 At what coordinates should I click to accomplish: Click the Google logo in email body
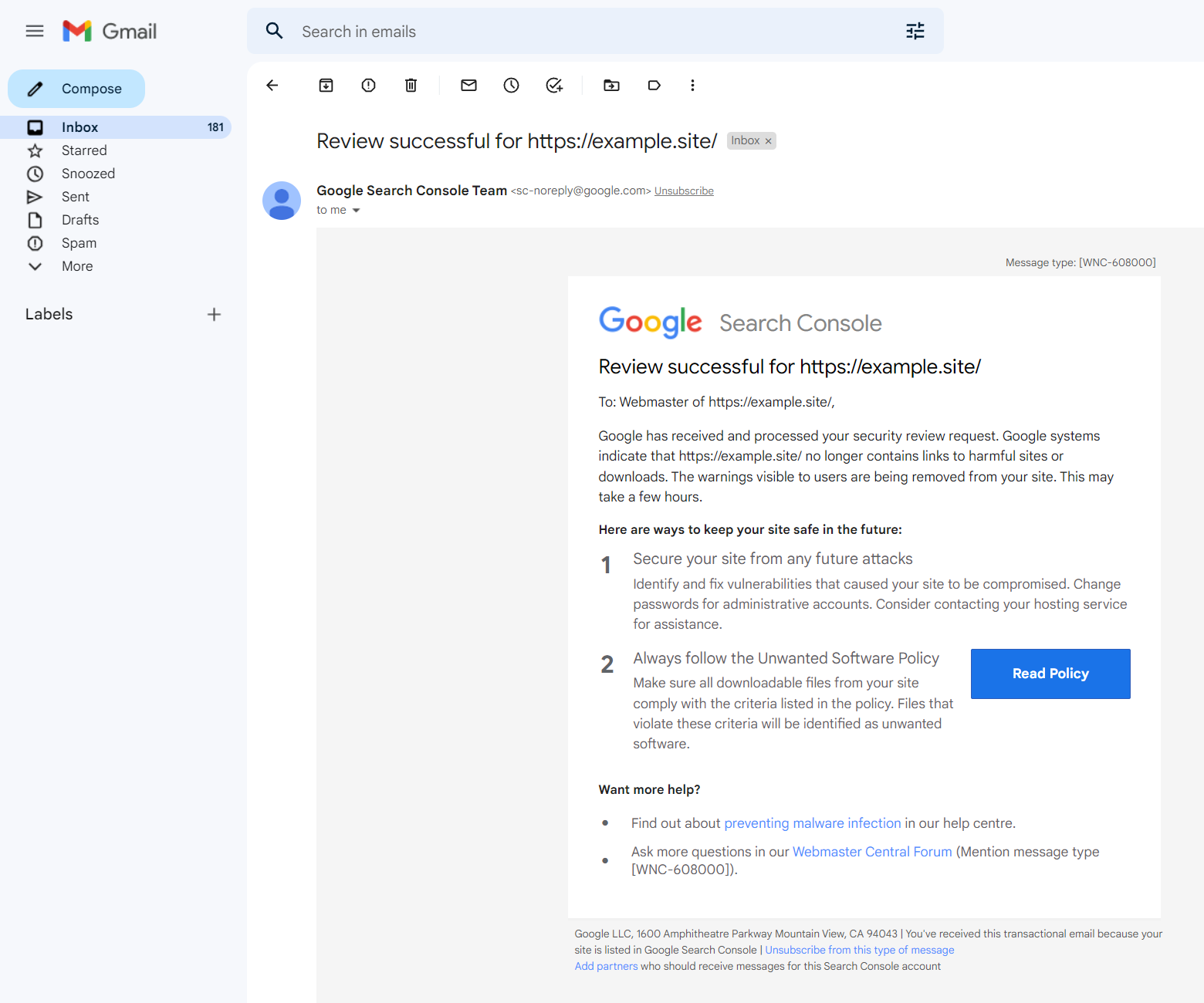[651, 322]
